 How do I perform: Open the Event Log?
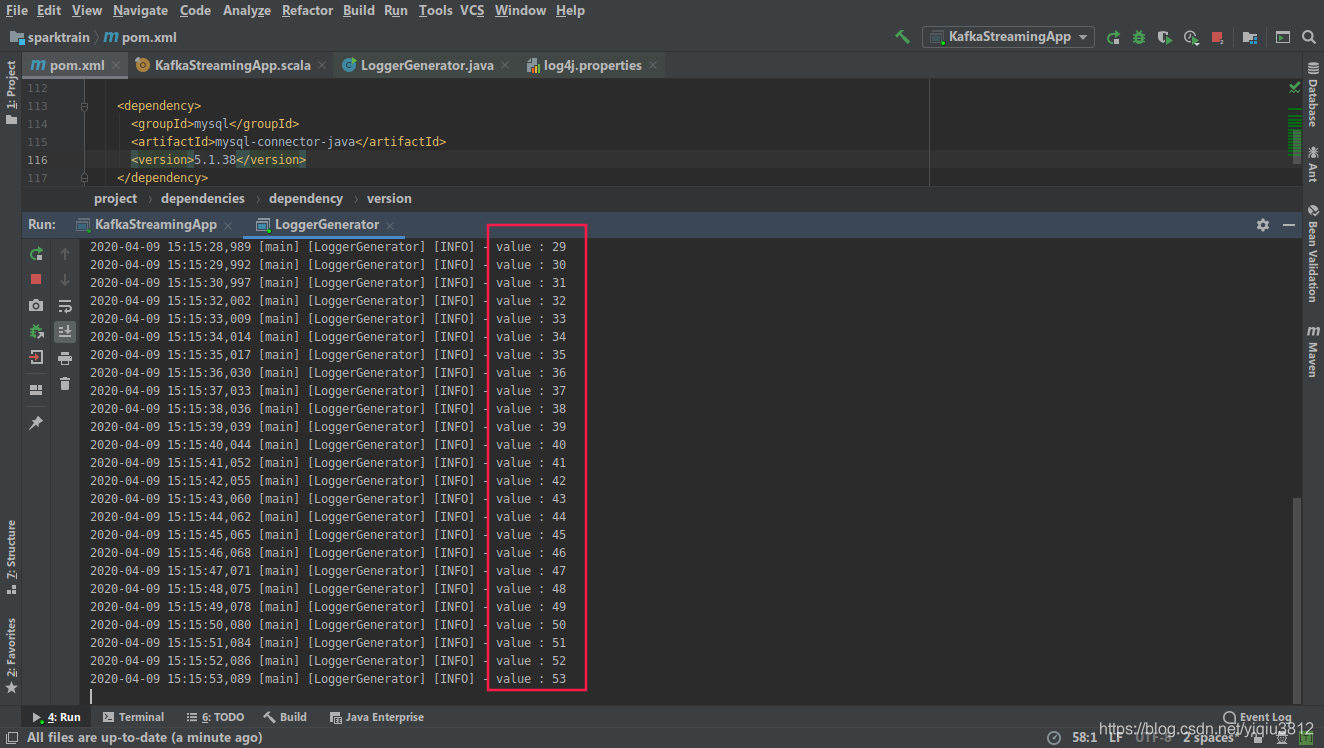coord(1258,717)
